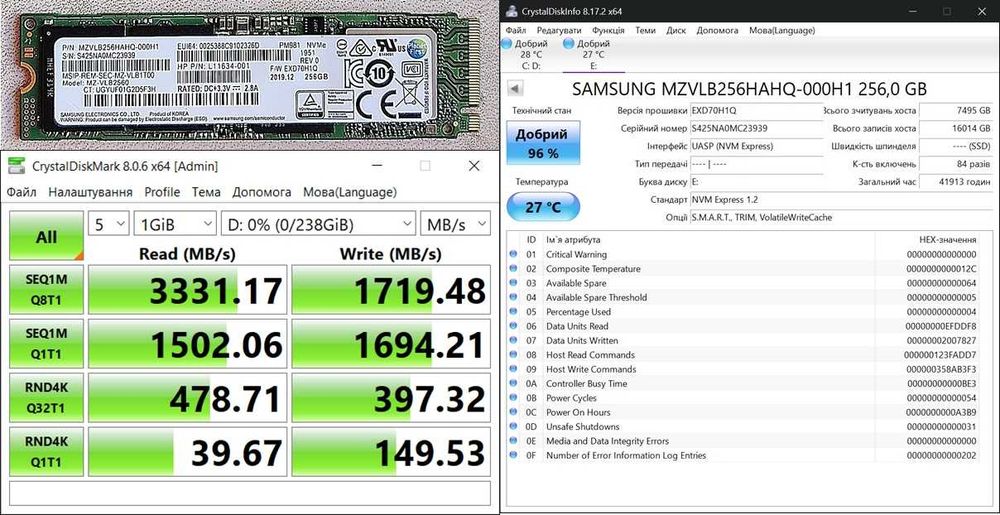Start the SEQ1M Q8T1 benchmark
The image size is (1000, 515).
47,290
